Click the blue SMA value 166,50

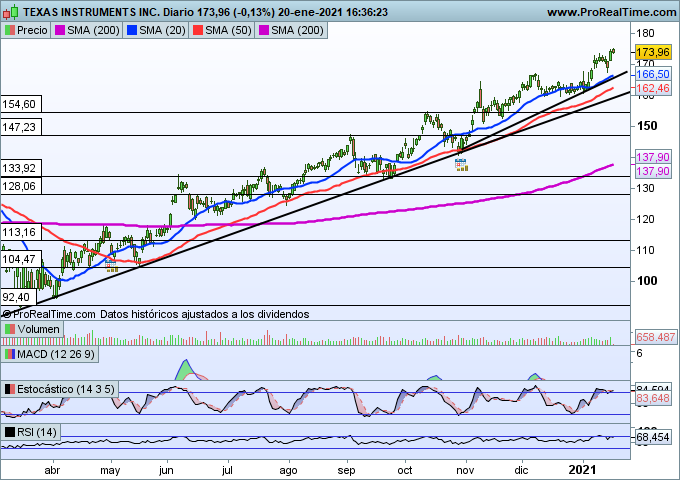[653, 74]
